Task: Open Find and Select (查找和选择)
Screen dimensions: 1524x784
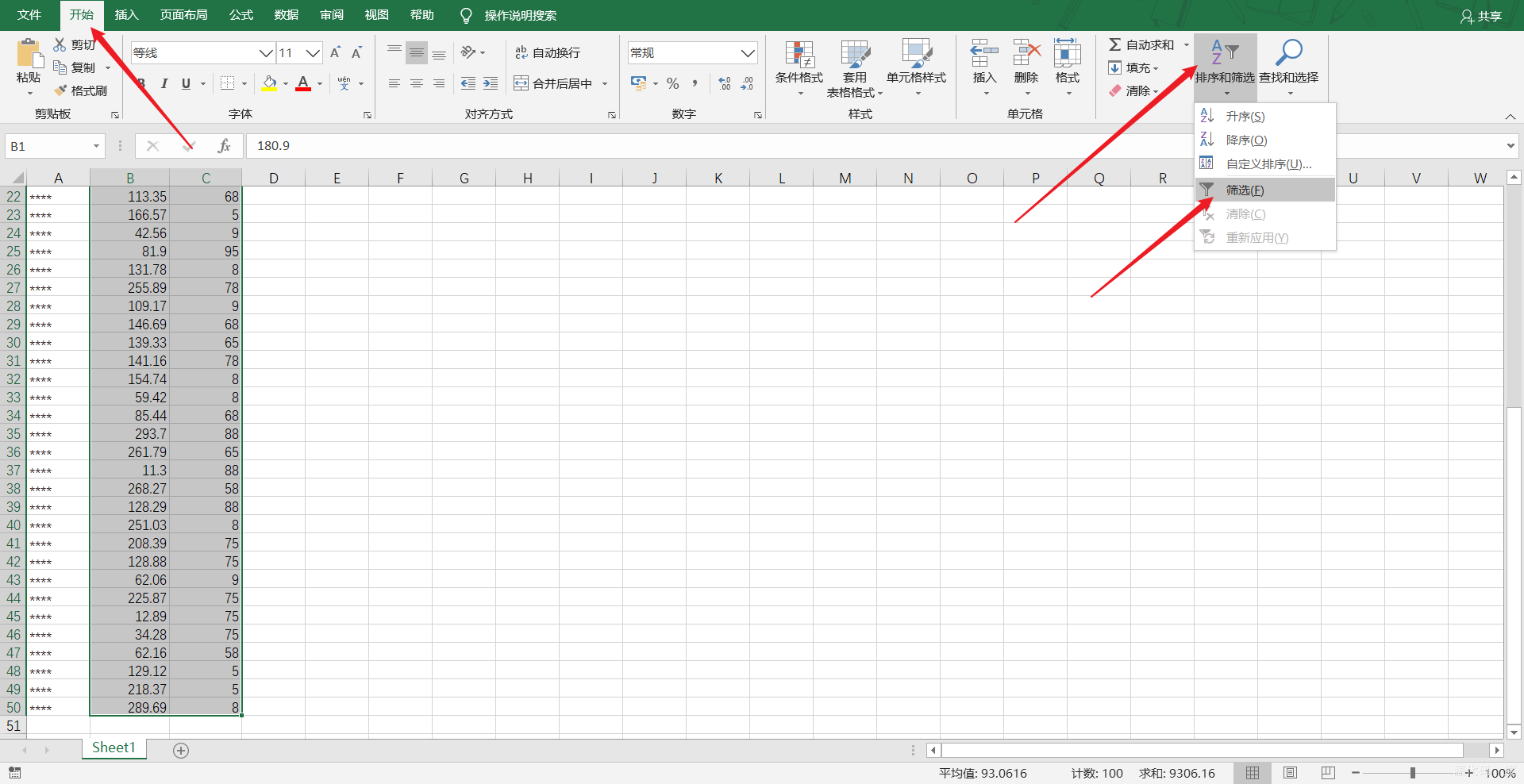Action: 1289,67
